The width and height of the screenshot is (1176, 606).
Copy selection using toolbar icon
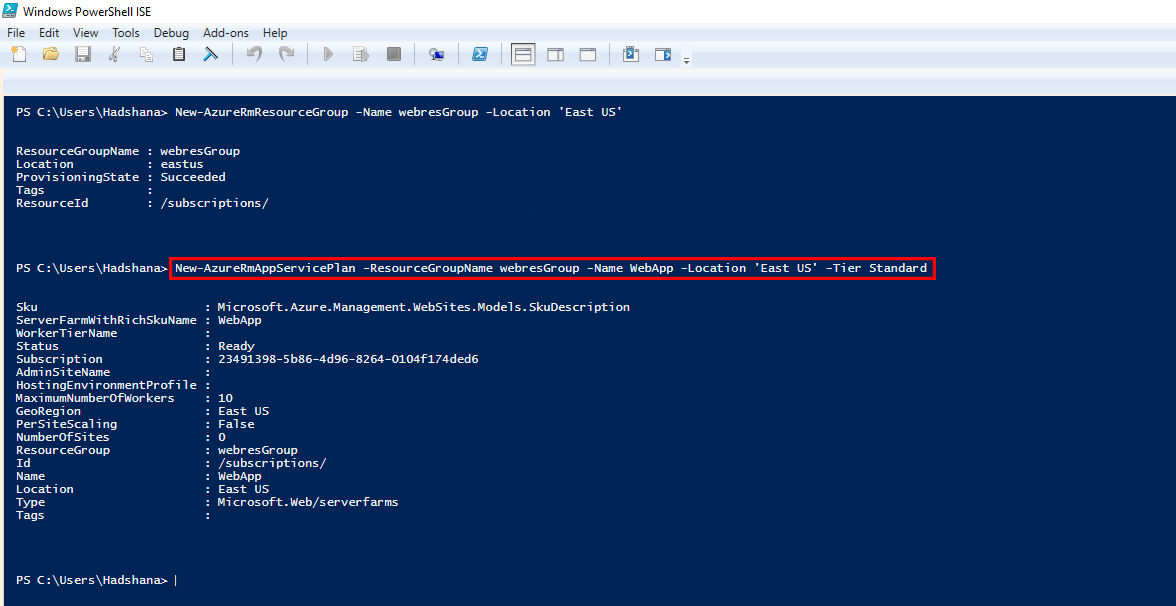tap(147, 54)
